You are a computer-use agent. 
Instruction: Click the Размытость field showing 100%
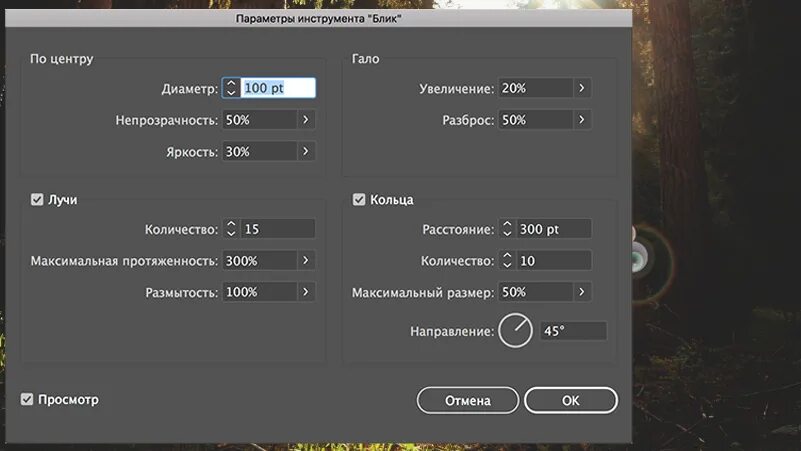(260, 292)
